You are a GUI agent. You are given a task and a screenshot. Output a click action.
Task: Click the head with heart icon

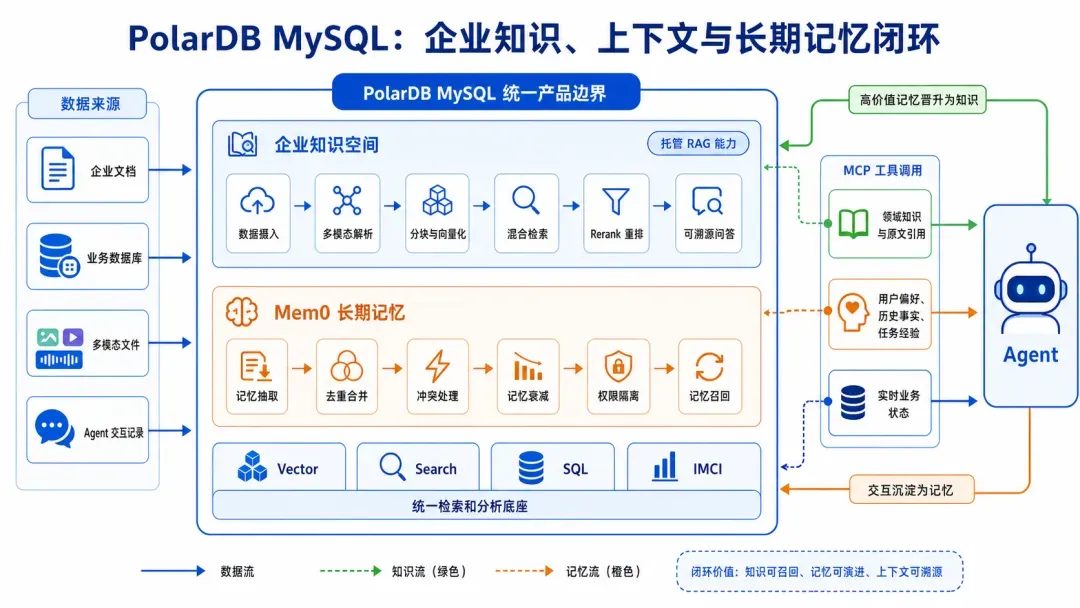[x=852, y=313]
